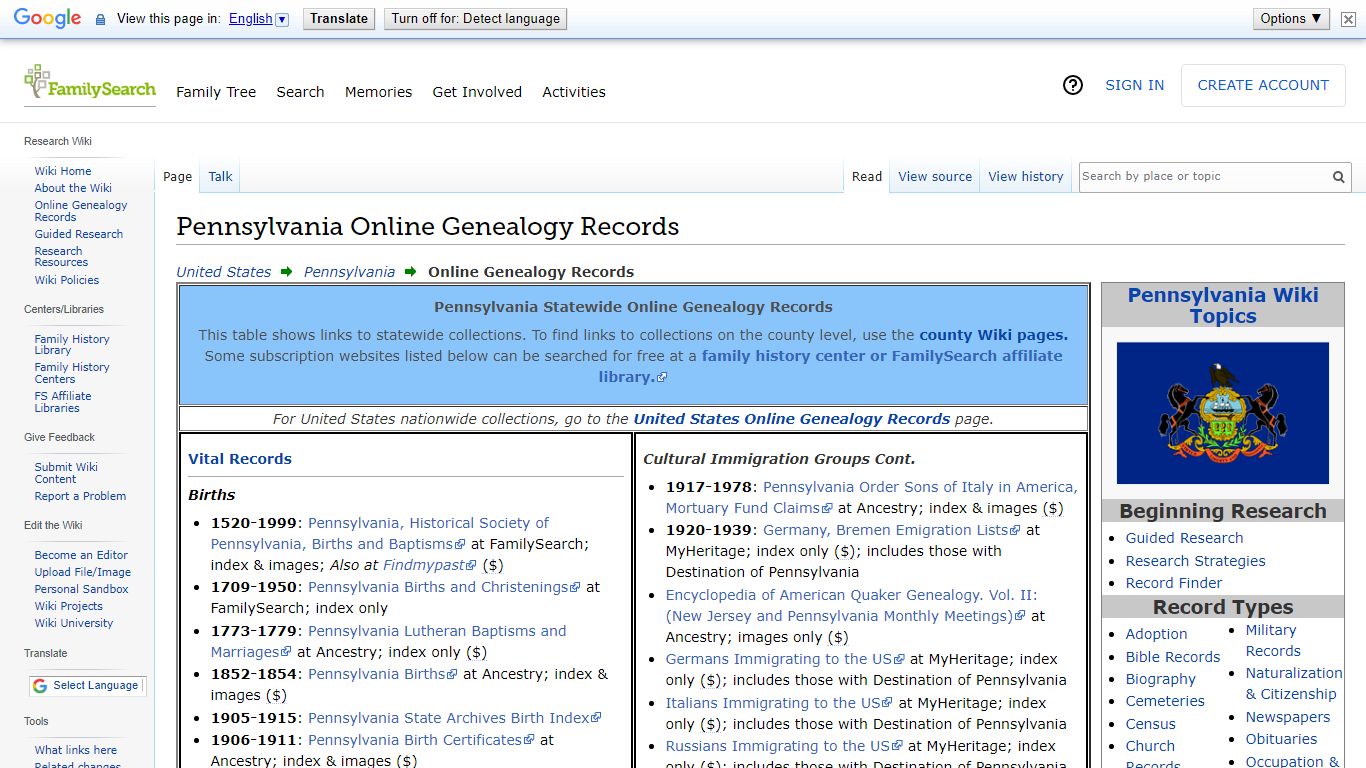Open Pennsylvania Birth Certificates link
The height and width of the screenshot is (768, 1366).
coord(421,740)
